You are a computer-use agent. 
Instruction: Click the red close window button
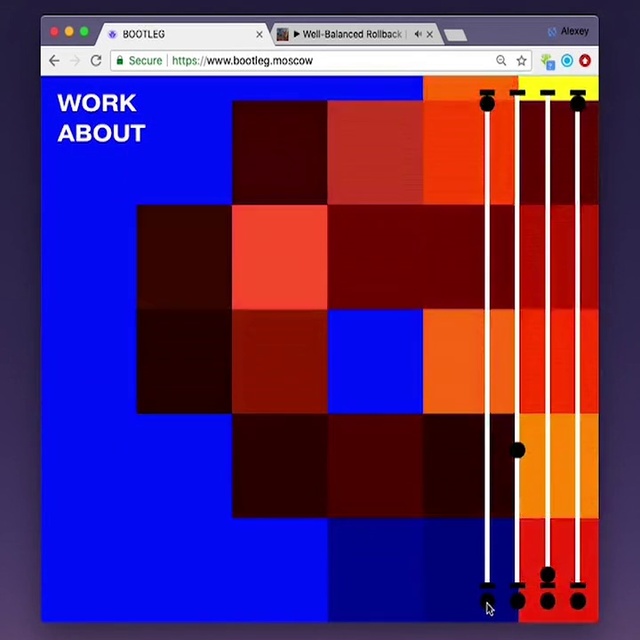(x=54, y=32)
